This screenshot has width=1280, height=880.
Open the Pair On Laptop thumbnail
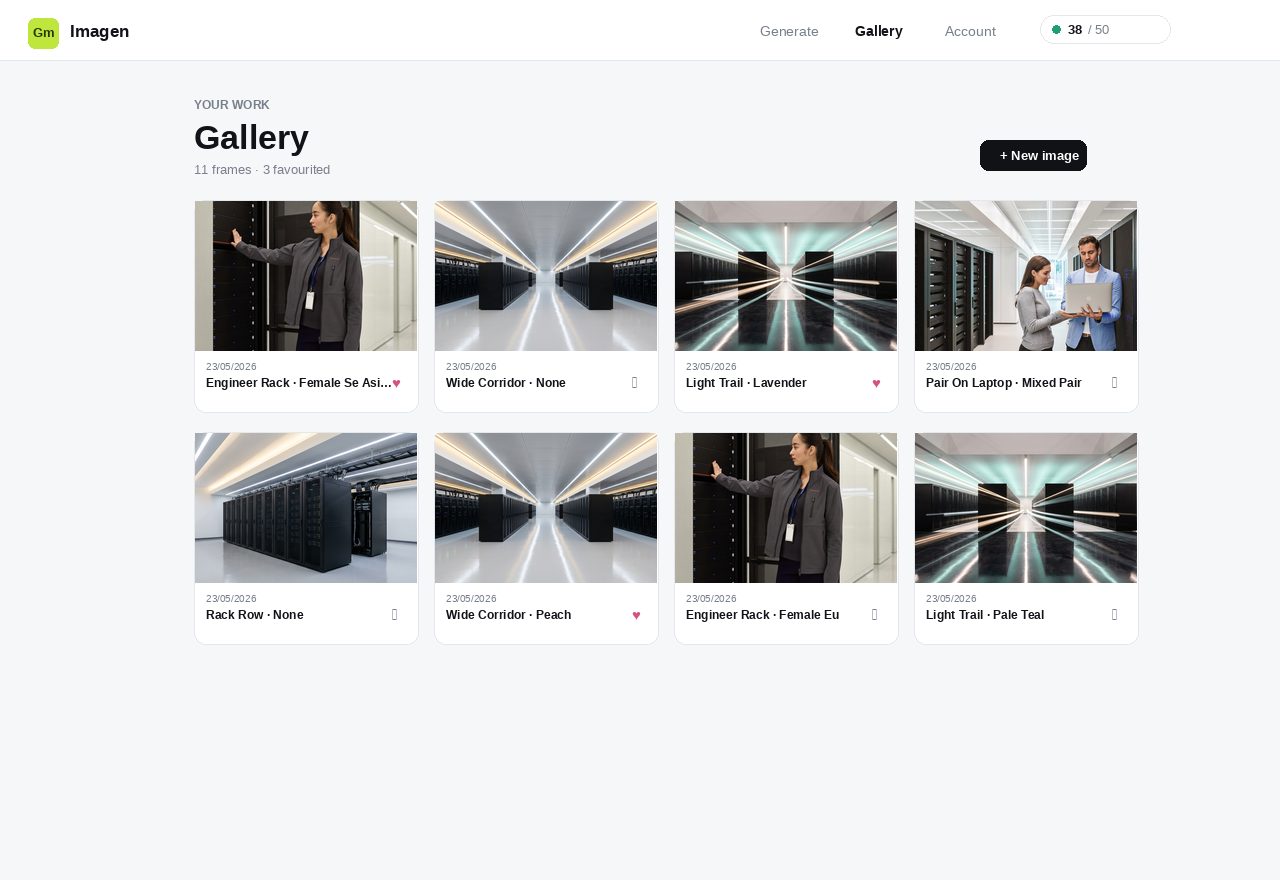pyautogui.click(x=1026, y=276)
